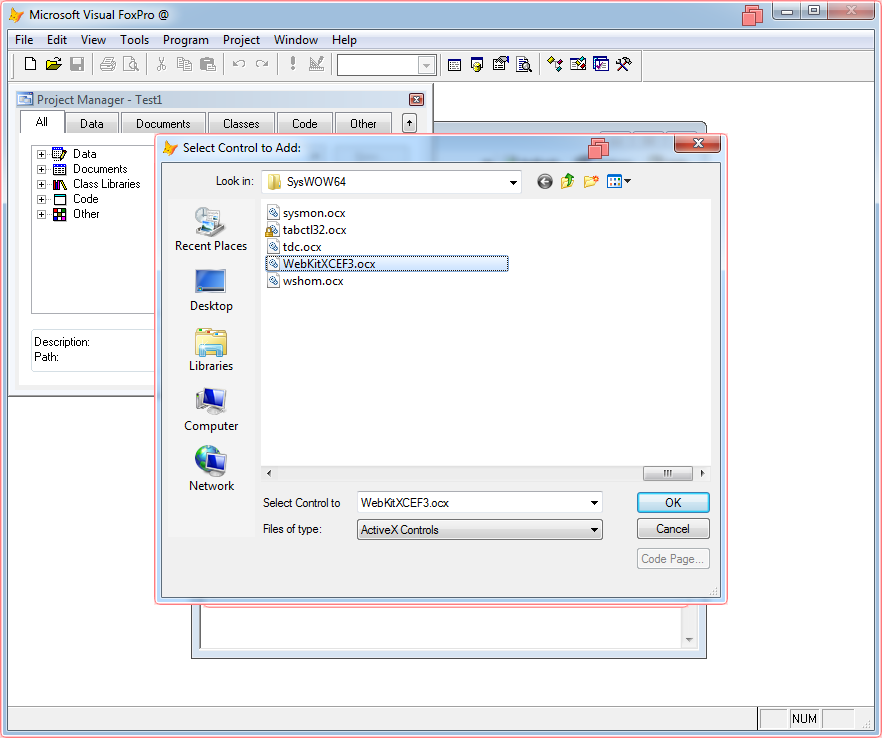Expand the Other tree node
The height and width of the screenshot is (738, 882).
(x=41, y=214)
